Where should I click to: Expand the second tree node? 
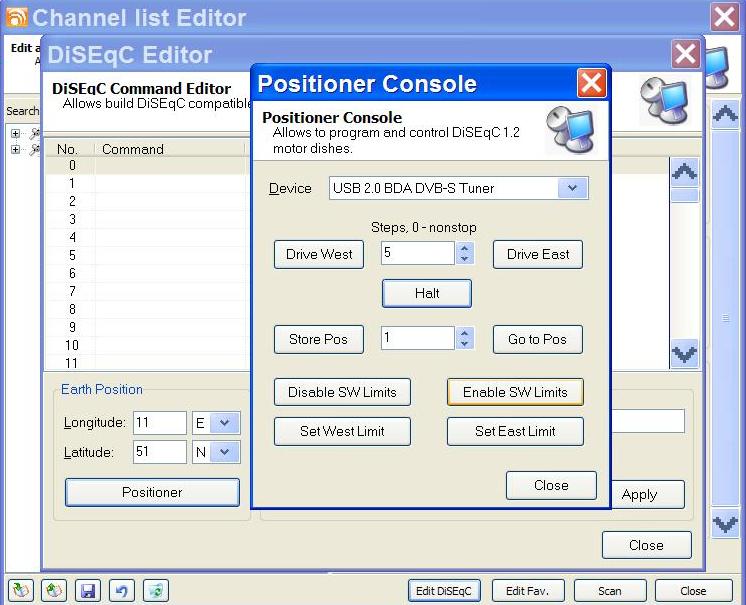pyautogui.click(x=16, y=149)
